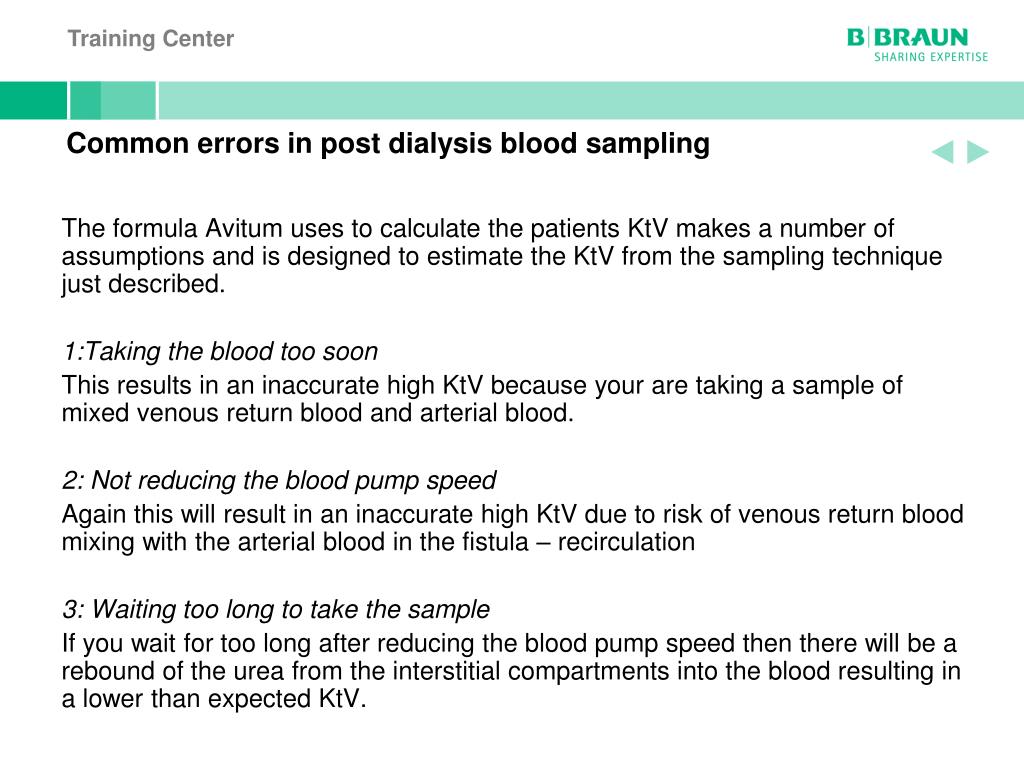Viewport: 1024px width, 768px height.
Task: Click paragraph about urea rebound
Action: (x=511, y=671)
